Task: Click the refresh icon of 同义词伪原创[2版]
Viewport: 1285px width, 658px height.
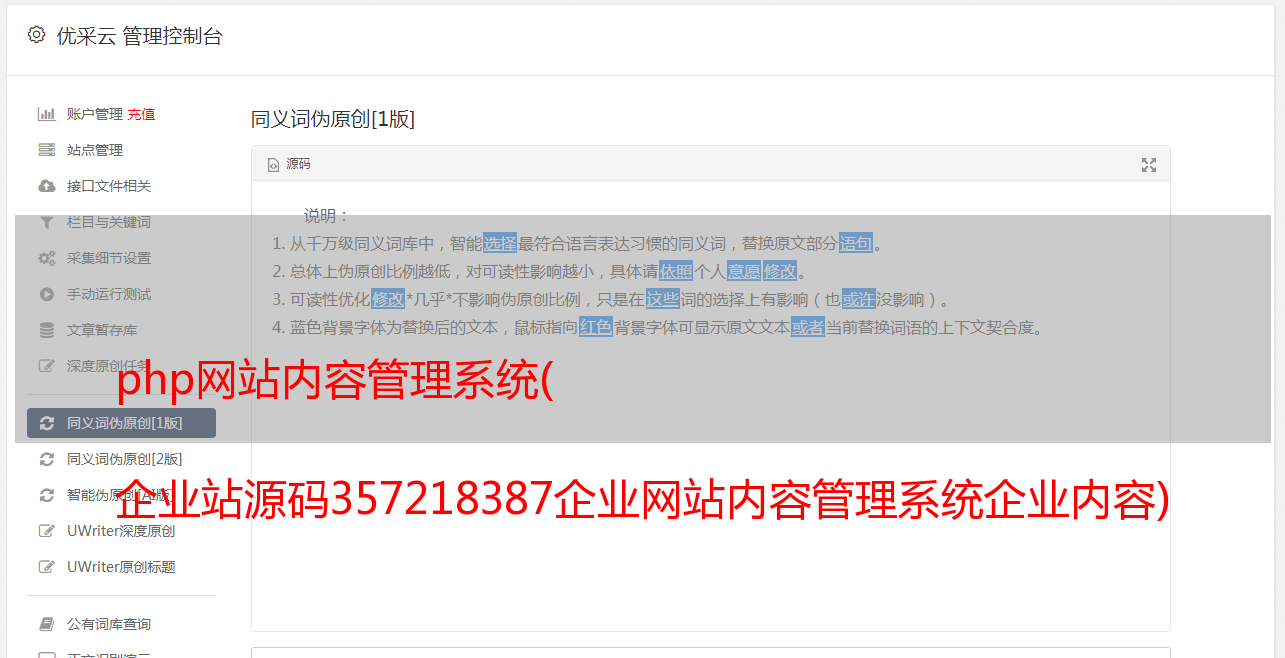Action: pos(46,459)
